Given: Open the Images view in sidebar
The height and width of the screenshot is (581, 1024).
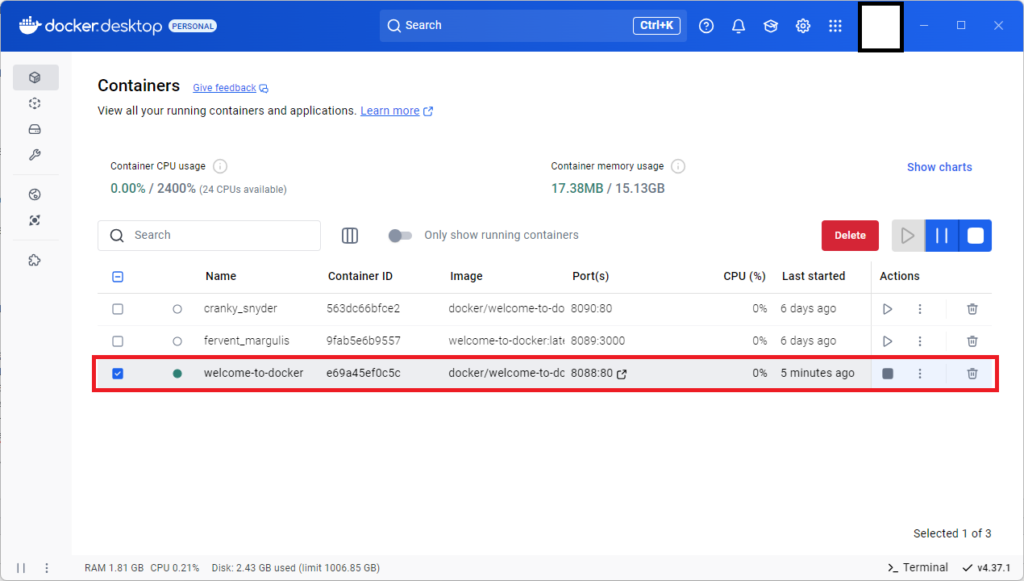Looking at the screenshot, I should (x=35, y=104).
